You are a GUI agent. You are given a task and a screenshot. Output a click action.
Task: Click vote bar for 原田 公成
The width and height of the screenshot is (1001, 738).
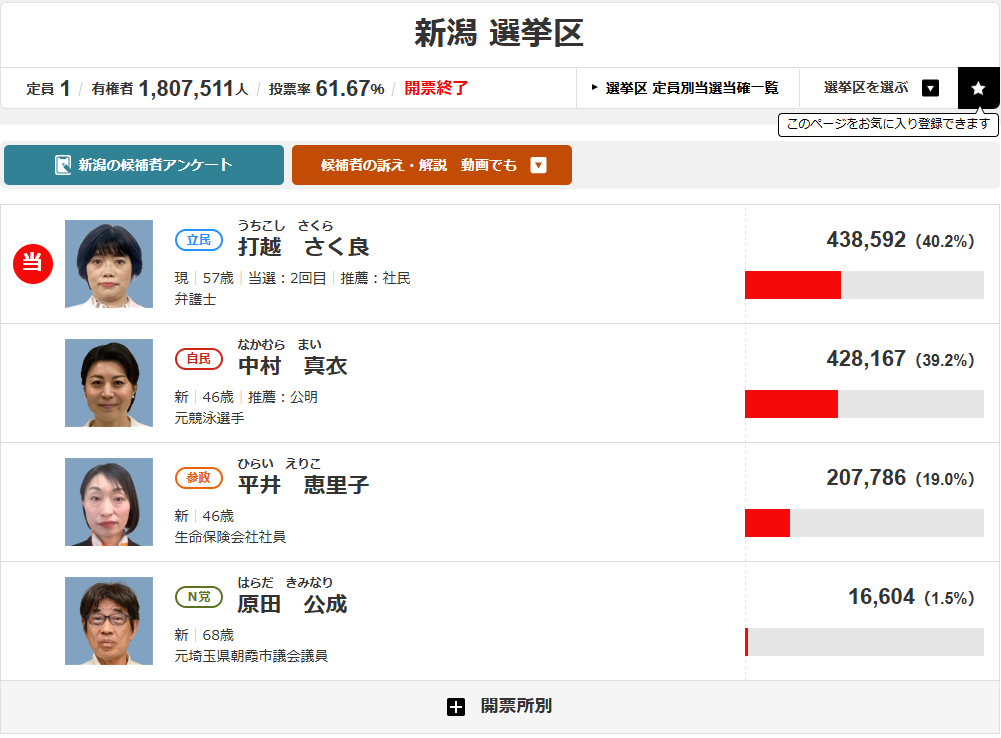tap(864, 642)
